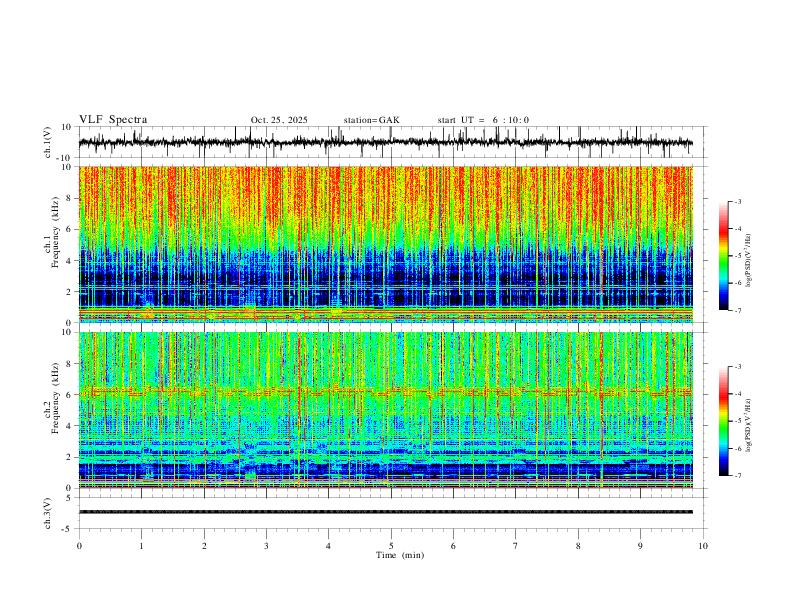Screen dimensions: 792x612
Task: Click the "6" tick on the time axis
Action: click(453, 546)
